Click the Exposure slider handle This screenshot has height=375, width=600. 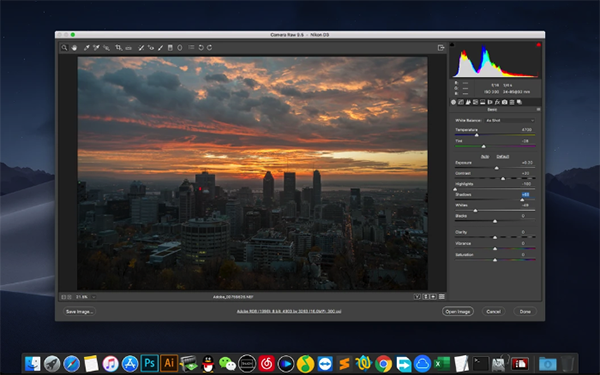(x=497, y=168)
